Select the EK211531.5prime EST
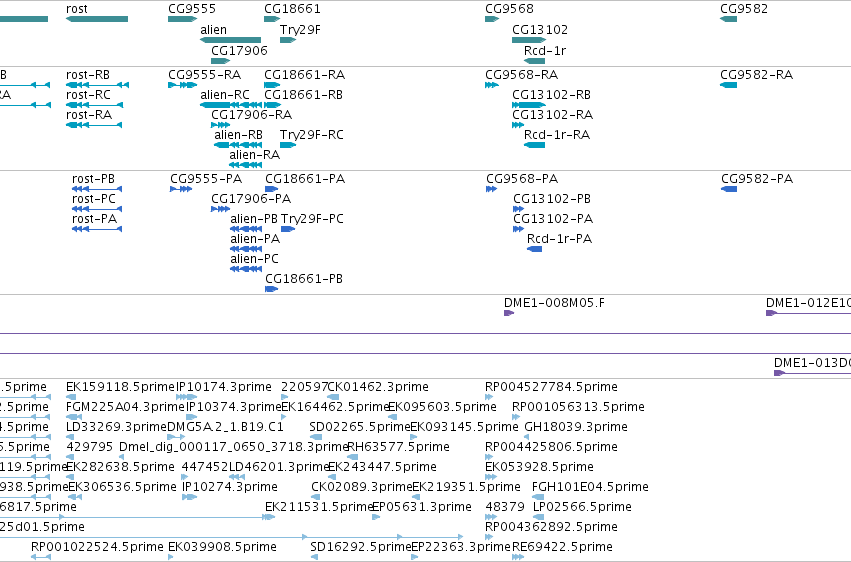Screen dimensions: 851x562 pyautogui.click(x=319, y=508)
